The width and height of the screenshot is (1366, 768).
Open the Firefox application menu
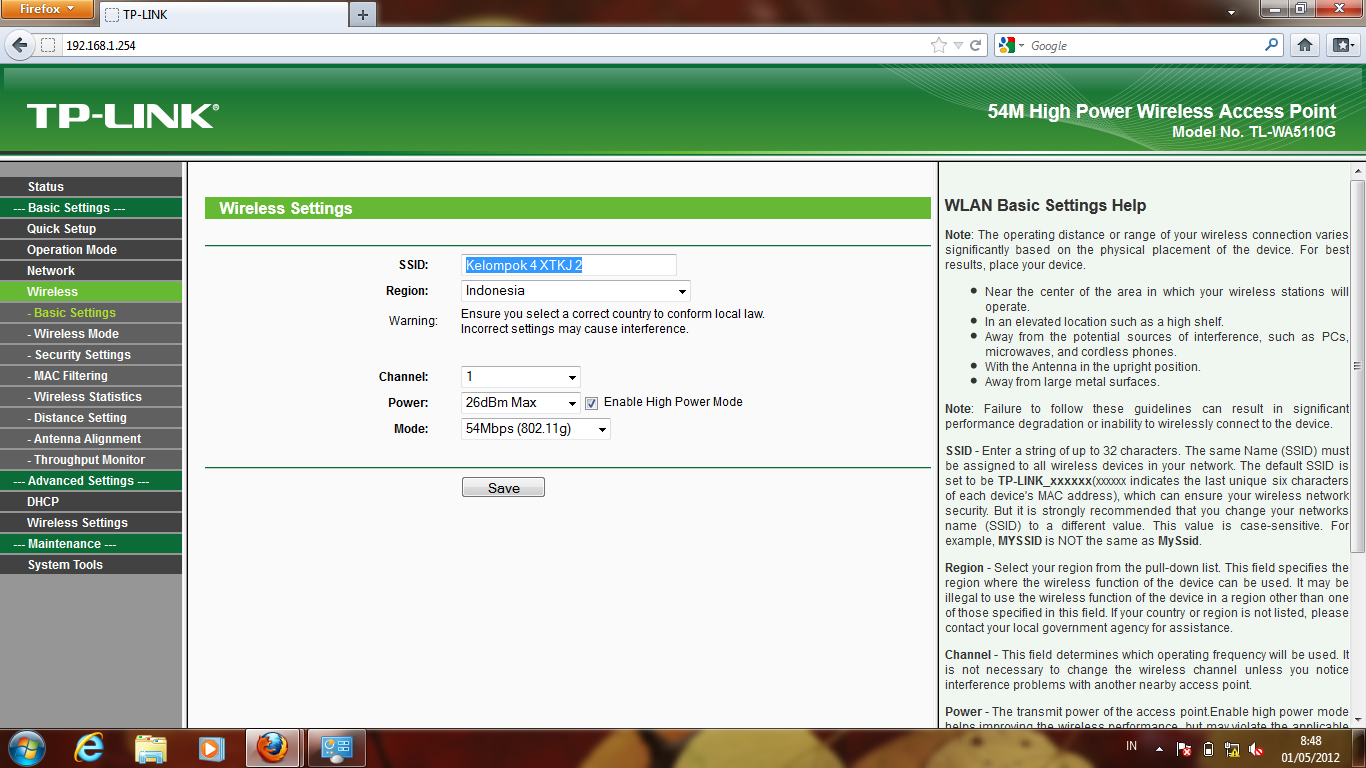[48, 9]
